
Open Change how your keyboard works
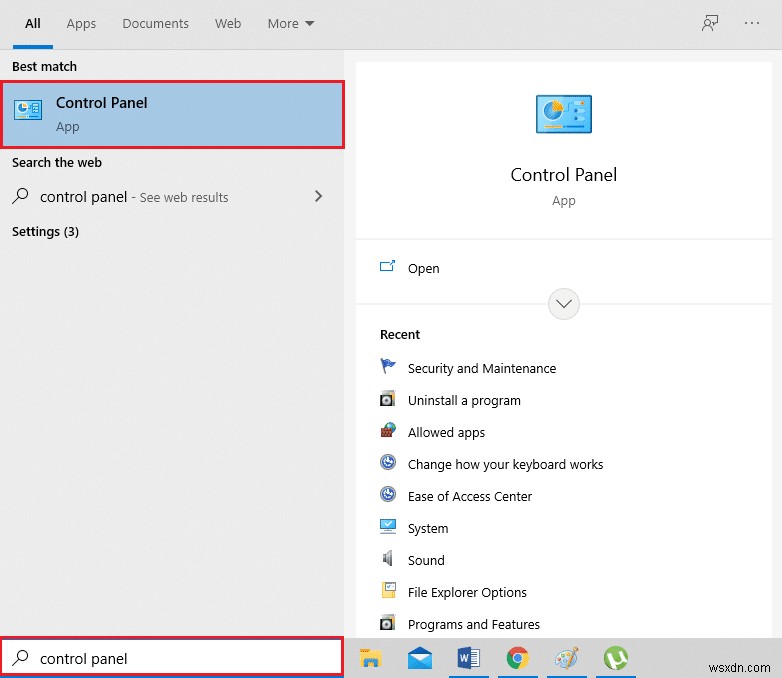pyautogui.click(x=505, y=464)
